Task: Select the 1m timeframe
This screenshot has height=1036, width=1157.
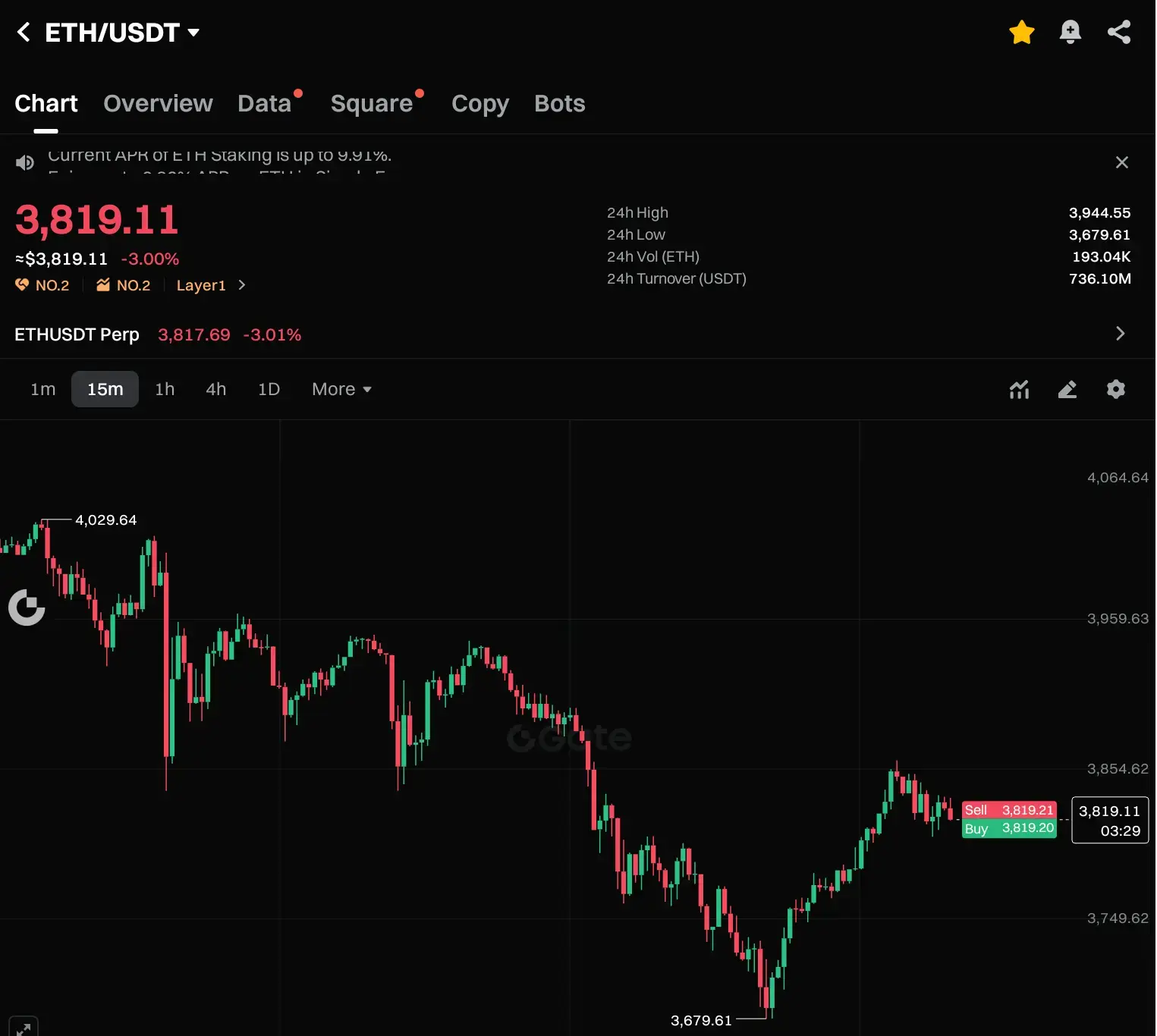Action: (x=43, y=389)
